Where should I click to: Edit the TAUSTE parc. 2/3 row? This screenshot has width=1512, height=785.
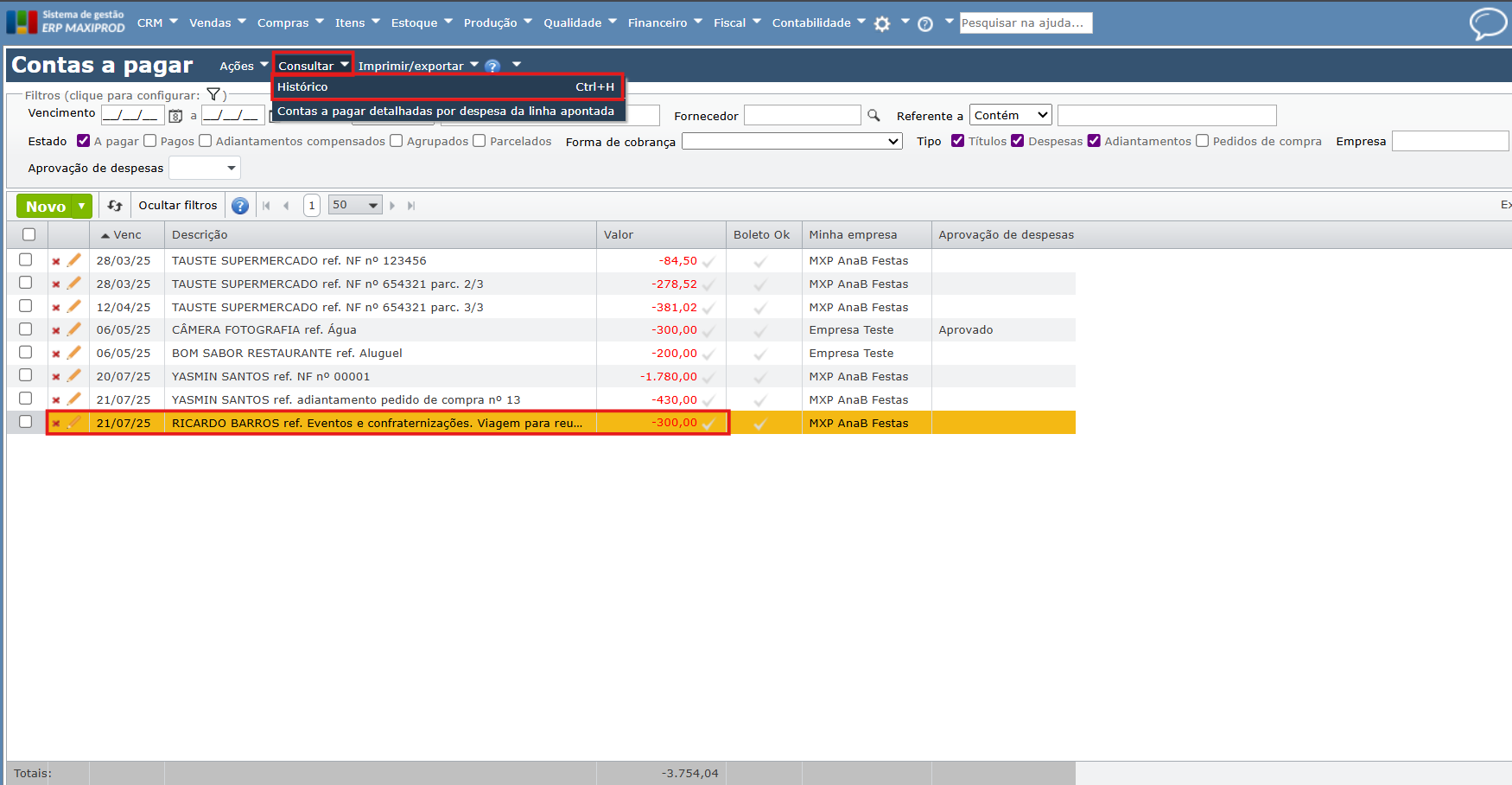click(x=74, y=284)
